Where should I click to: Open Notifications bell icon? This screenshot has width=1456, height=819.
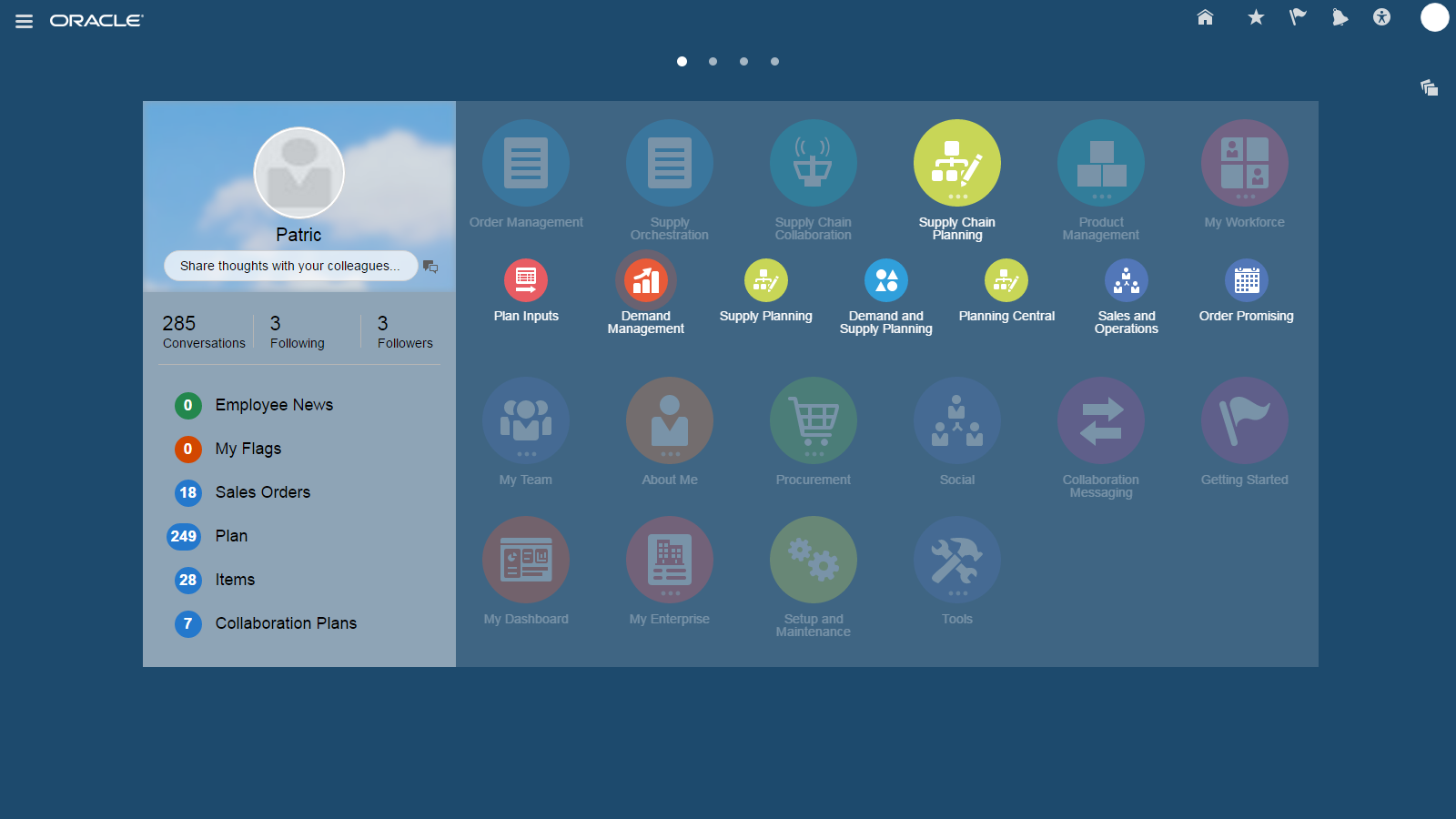point(1340,17)
